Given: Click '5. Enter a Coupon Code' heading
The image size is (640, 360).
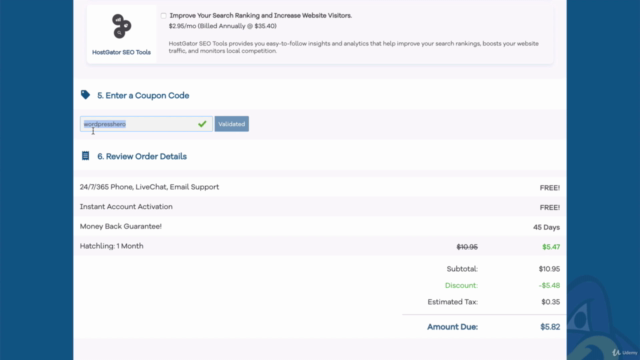Looking at the screenshot, I should [143, 96].
